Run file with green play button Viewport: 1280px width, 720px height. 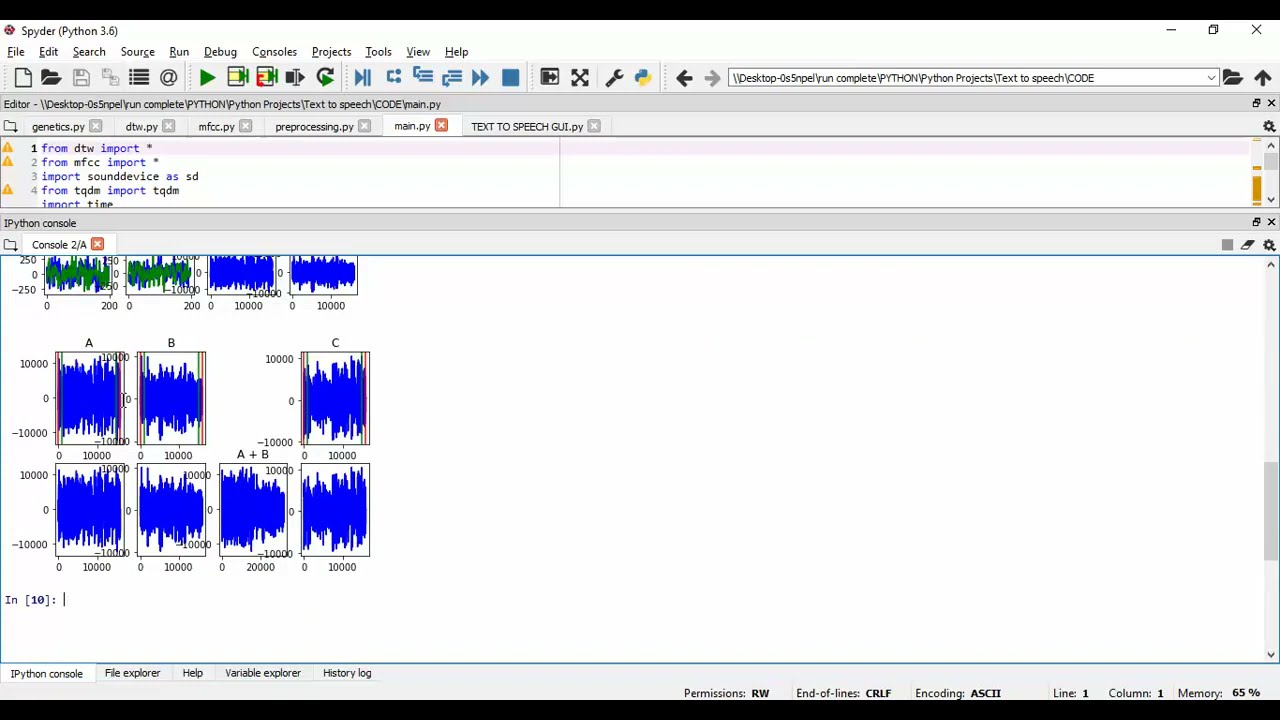(x=207, y=78)
